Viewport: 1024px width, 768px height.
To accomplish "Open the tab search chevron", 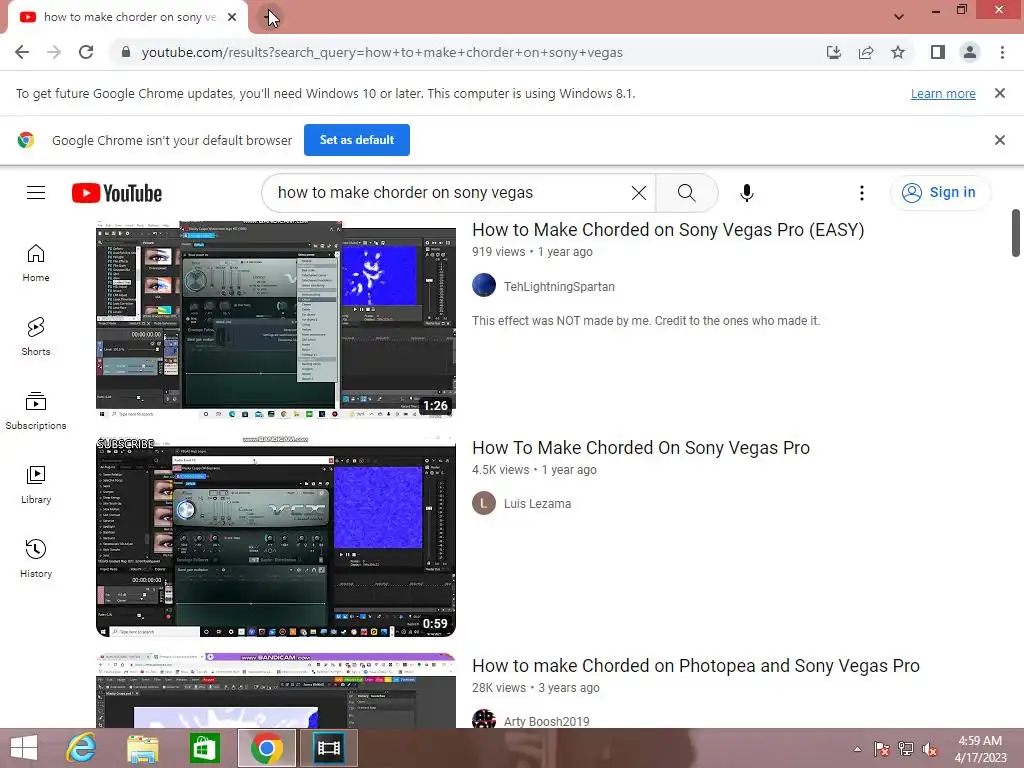I will click(899, 16).
